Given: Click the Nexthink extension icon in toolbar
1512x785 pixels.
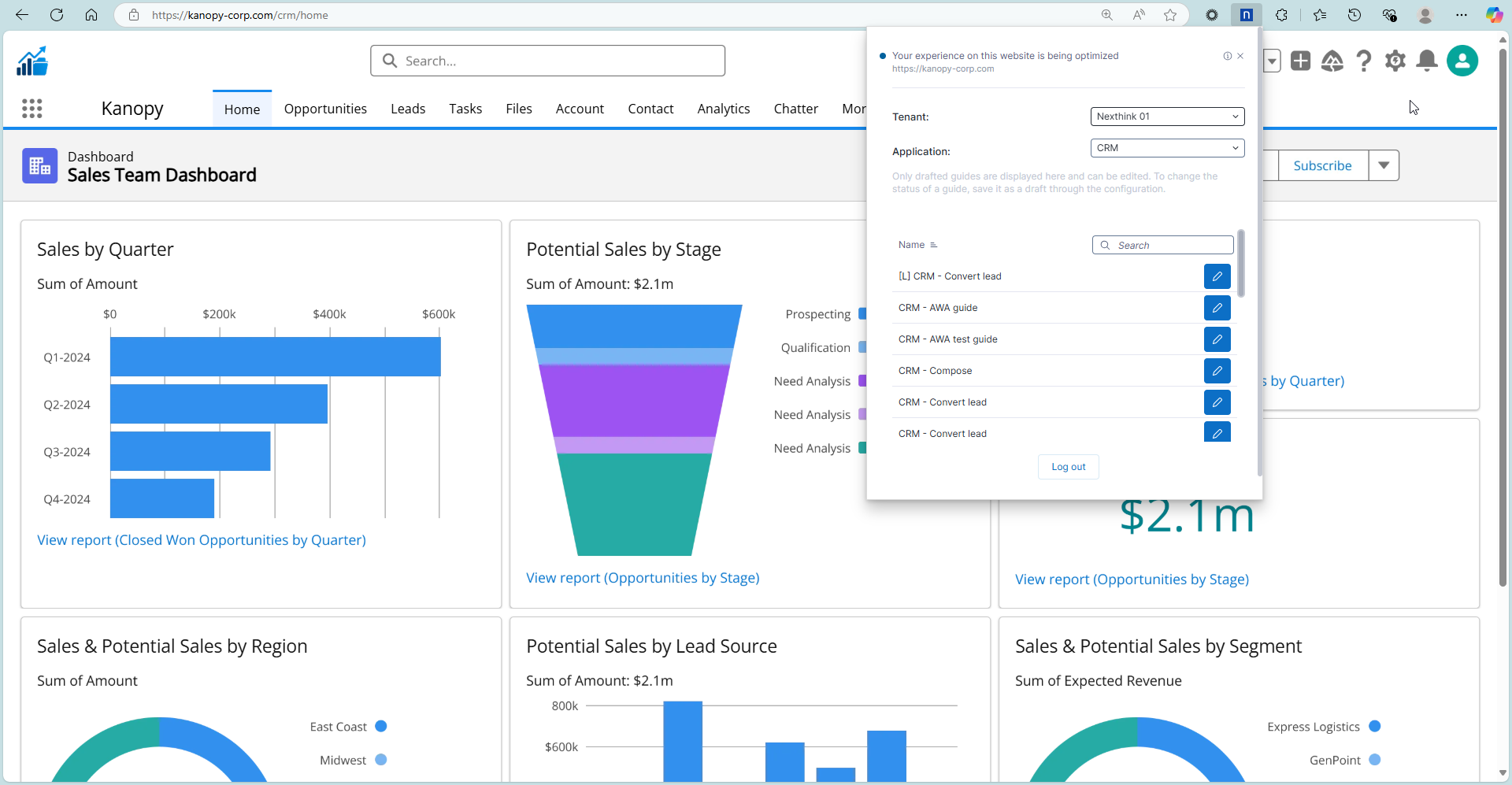Looking at the screenshot, I should pos(1247,15).
